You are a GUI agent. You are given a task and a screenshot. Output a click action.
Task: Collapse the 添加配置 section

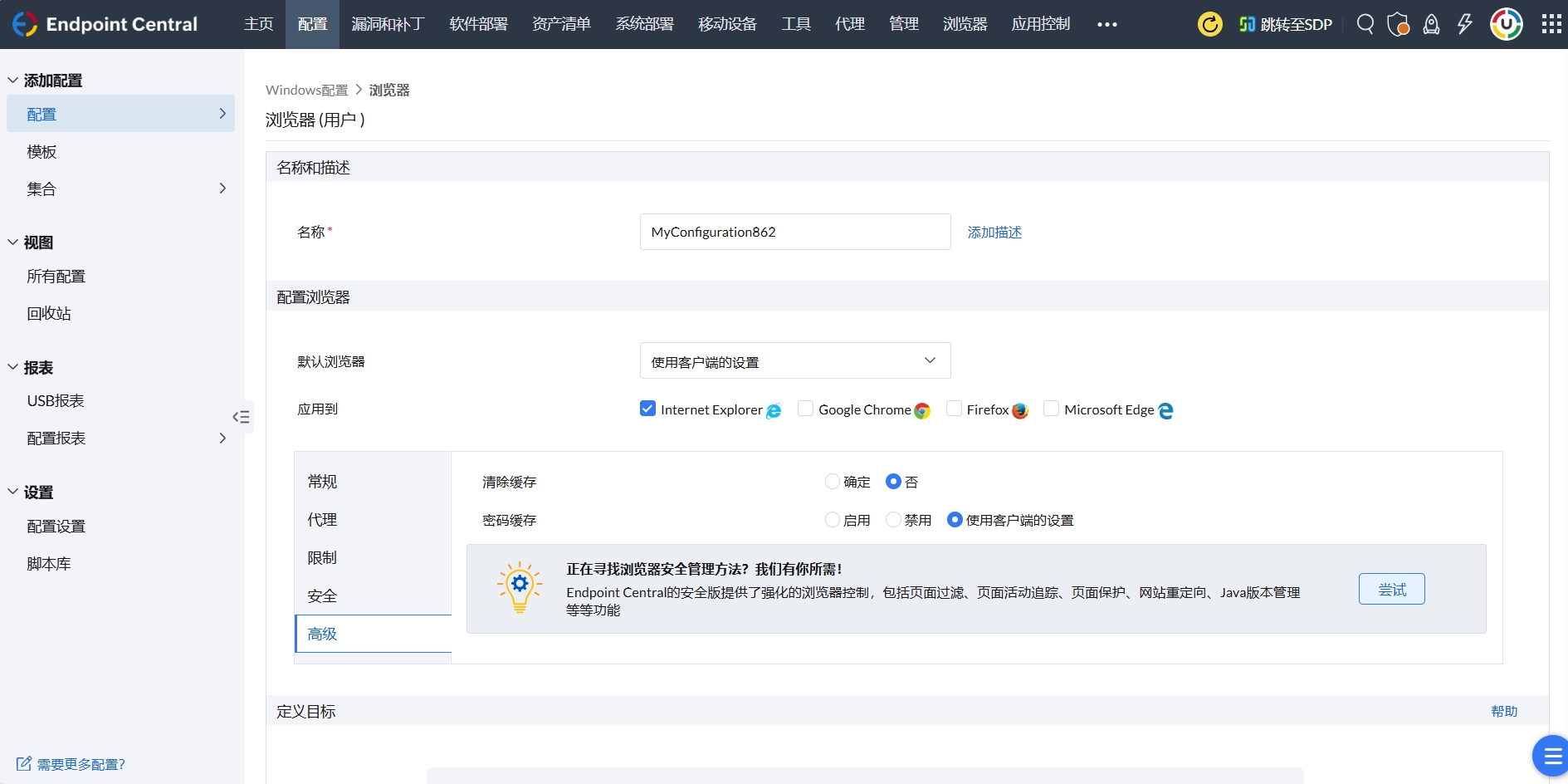[x=13, y=81]
